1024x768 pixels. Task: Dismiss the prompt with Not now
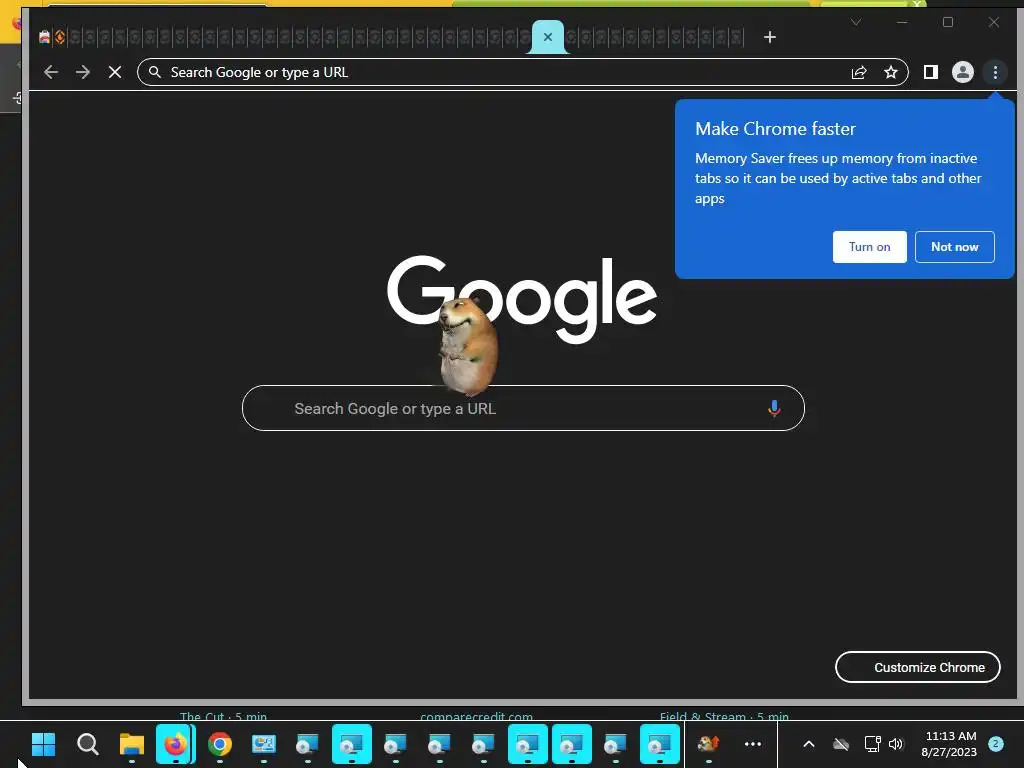pyautogui.click(x=955, y=247)
